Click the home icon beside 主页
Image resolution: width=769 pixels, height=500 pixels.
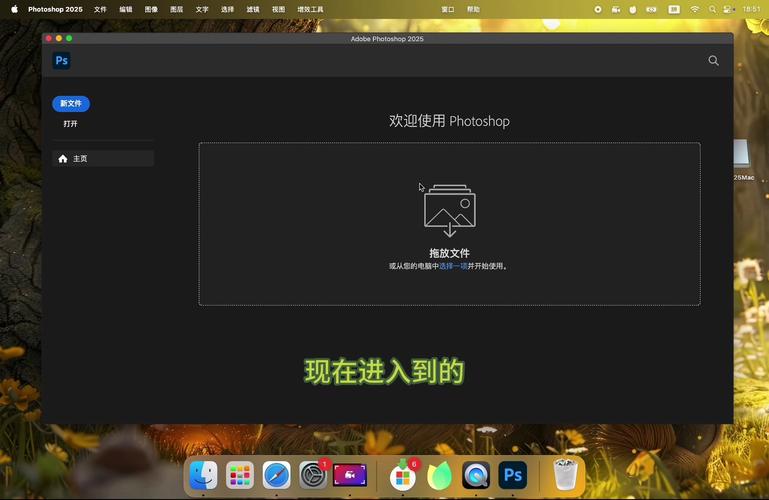(x=63, y=158)
